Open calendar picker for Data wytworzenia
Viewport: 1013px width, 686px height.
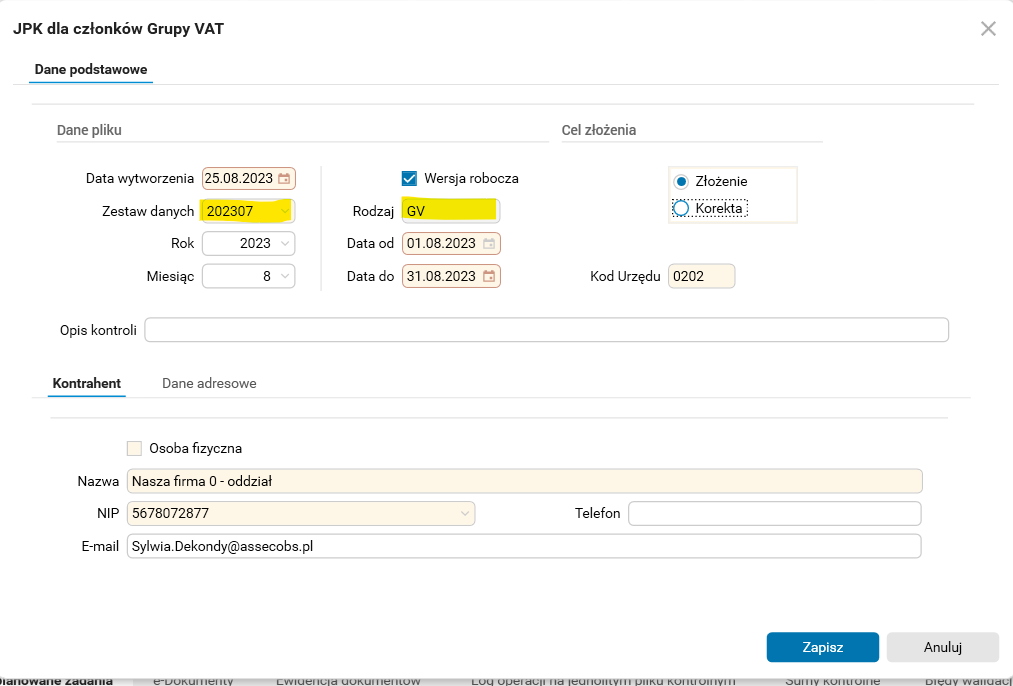[x=285, y=179]
